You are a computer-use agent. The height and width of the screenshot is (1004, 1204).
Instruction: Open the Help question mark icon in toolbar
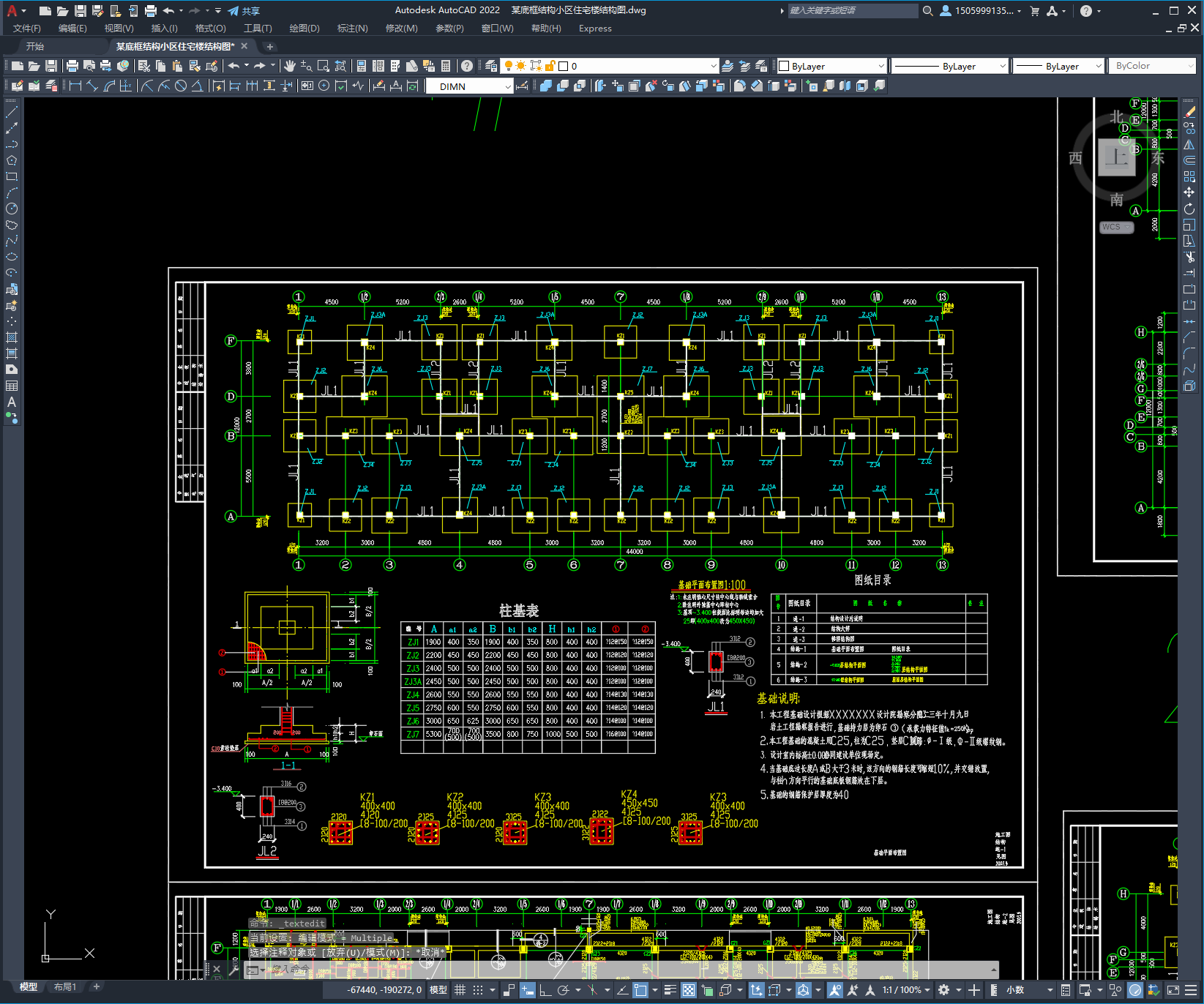click(x=467, y=66)
